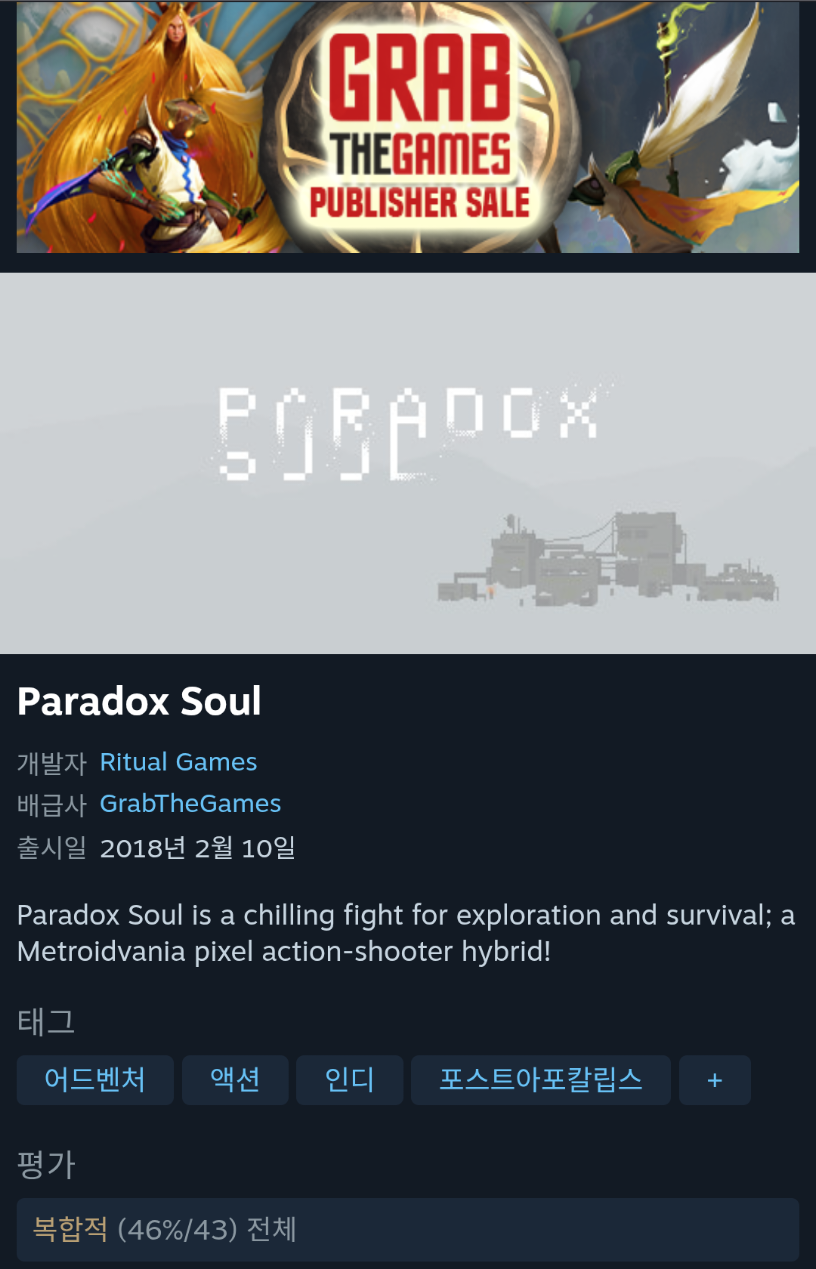Click the red GRAB logo text in the banner

(x=413, y=76)
